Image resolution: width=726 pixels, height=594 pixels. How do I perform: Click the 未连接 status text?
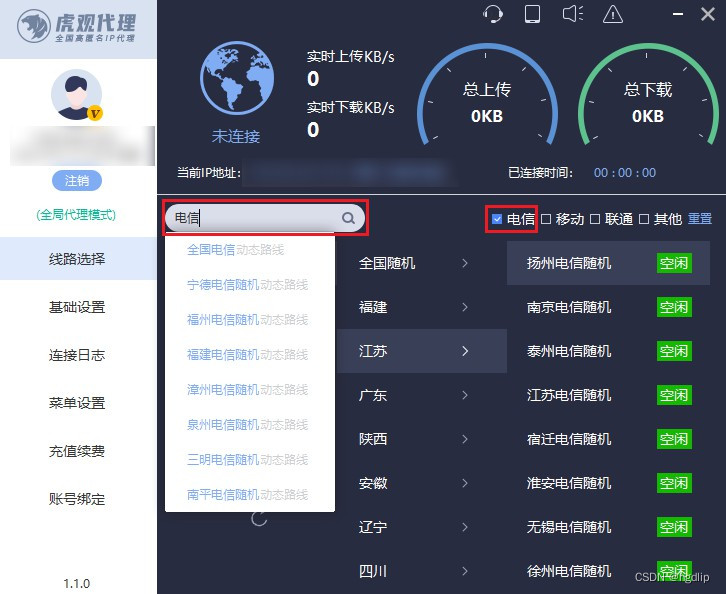click(236, 136)
